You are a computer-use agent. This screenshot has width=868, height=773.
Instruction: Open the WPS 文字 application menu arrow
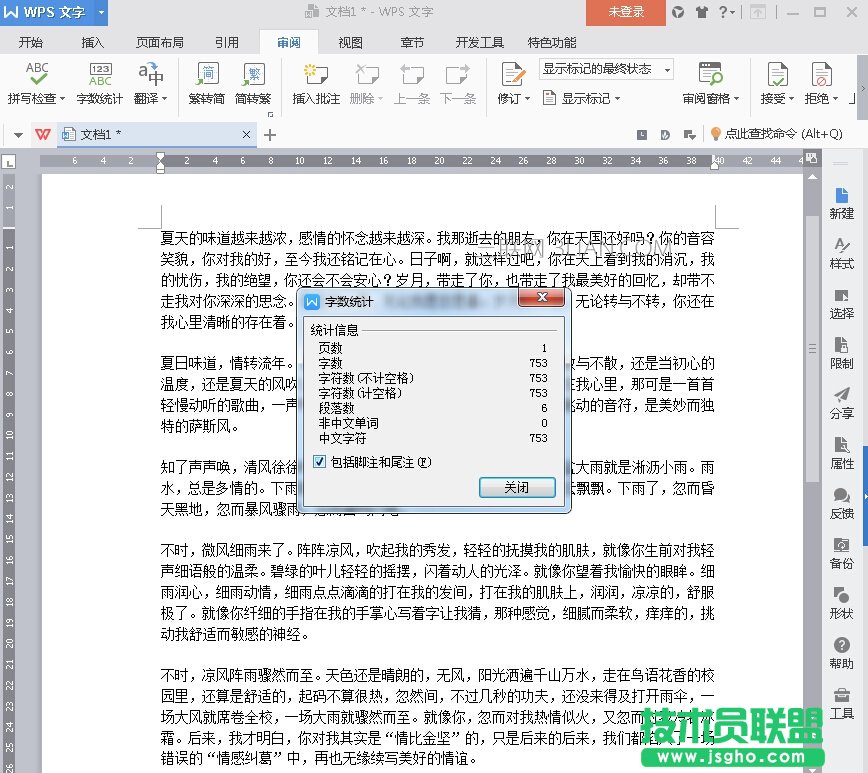click(x=104, y=12)
